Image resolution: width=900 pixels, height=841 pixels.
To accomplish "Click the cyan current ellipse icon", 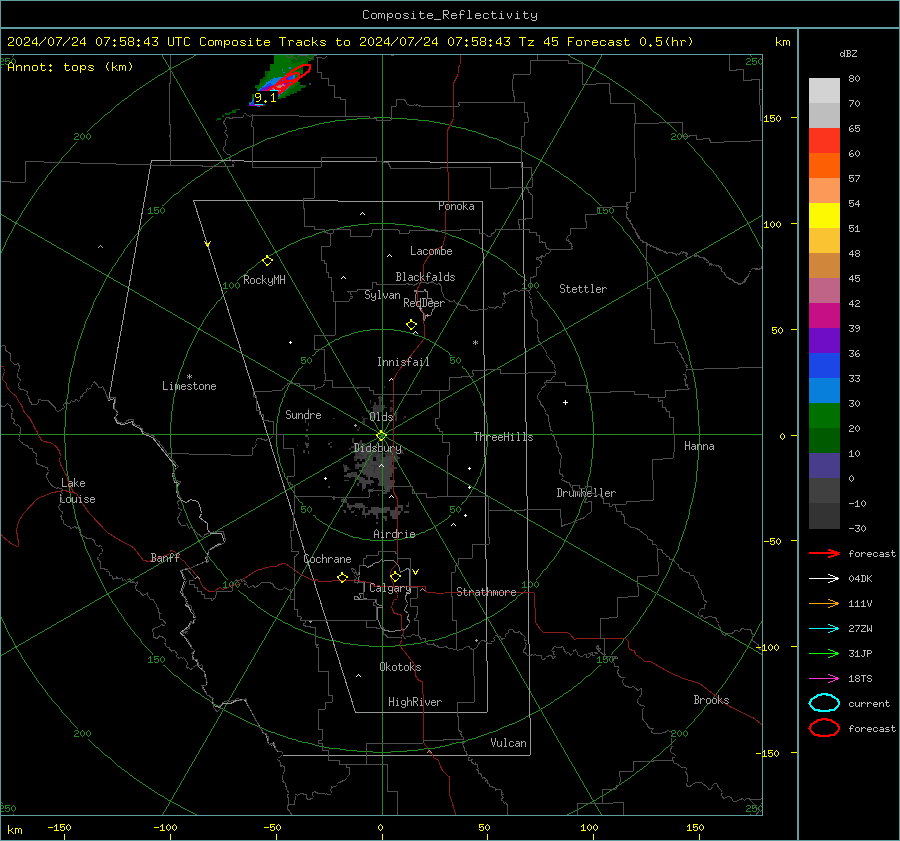I will 824,703.
